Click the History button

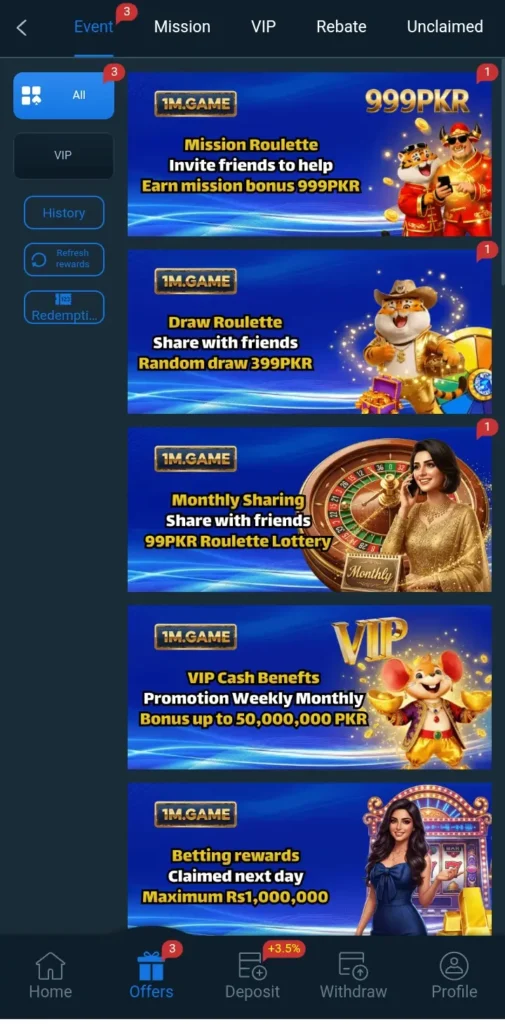click(x=64, y=213)
